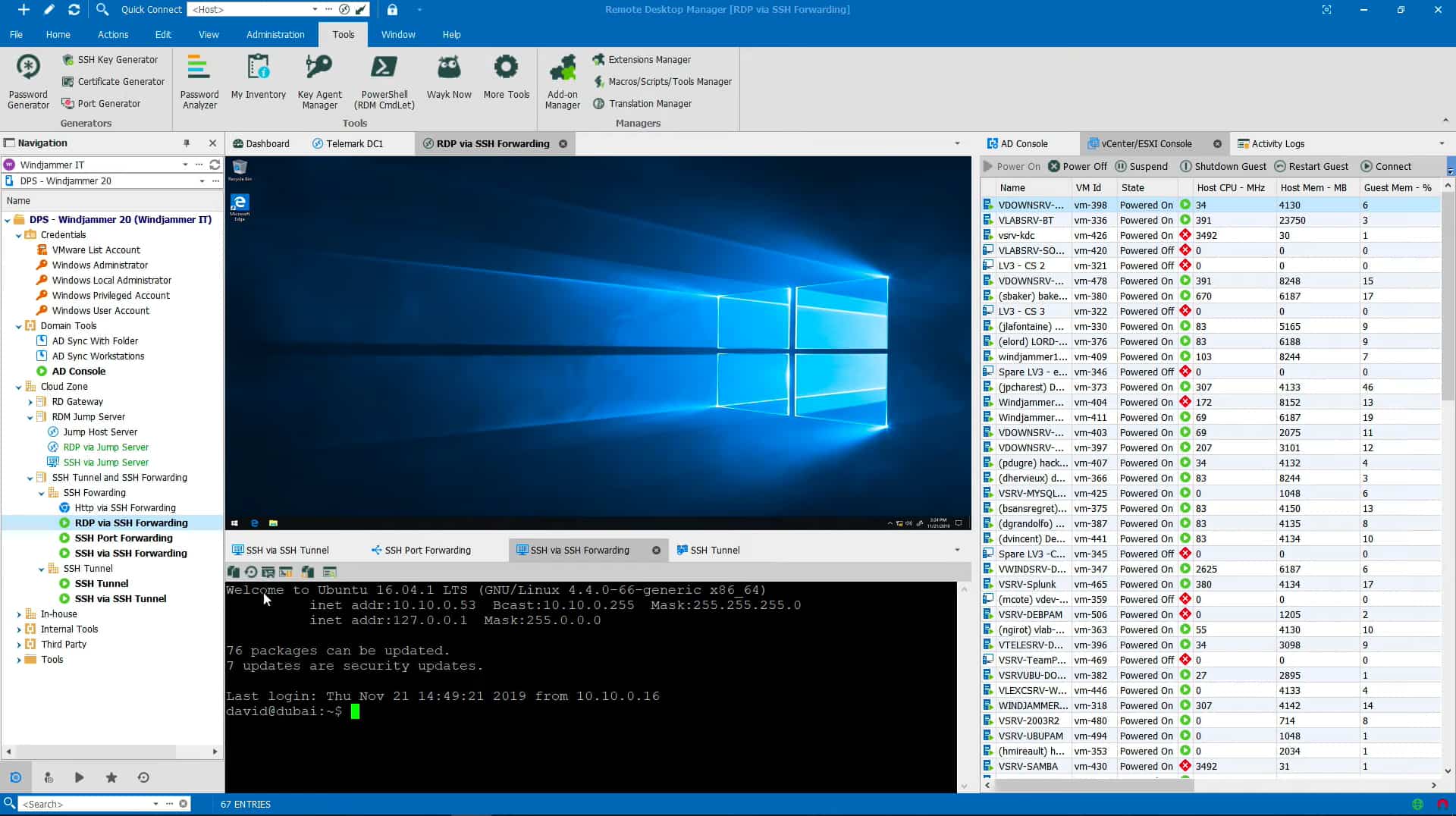Launch PowerShell RDM CmdLet
1456x816 pixels.
click(x=384, y=80)
